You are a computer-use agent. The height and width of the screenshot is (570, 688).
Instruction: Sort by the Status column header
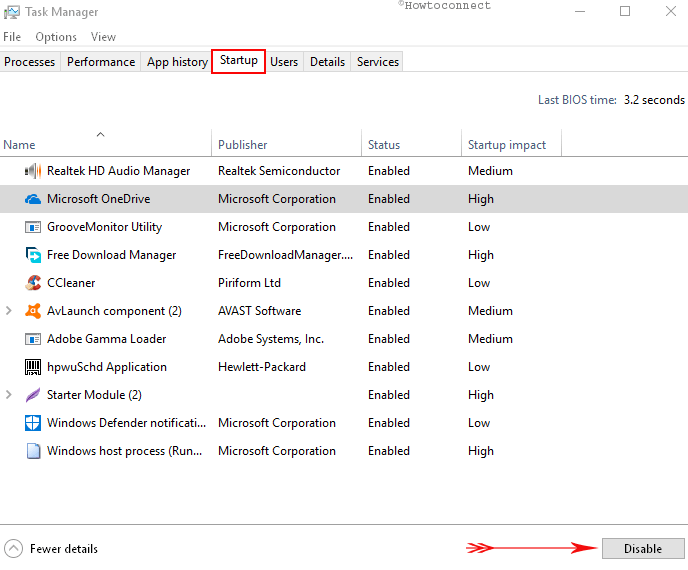click(412, 145)
